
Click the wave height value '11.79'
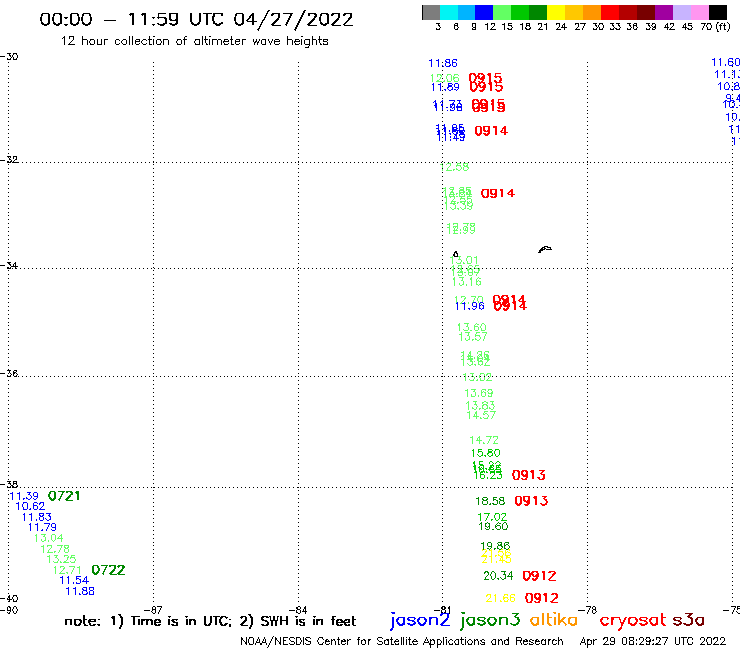pos(42,527)
